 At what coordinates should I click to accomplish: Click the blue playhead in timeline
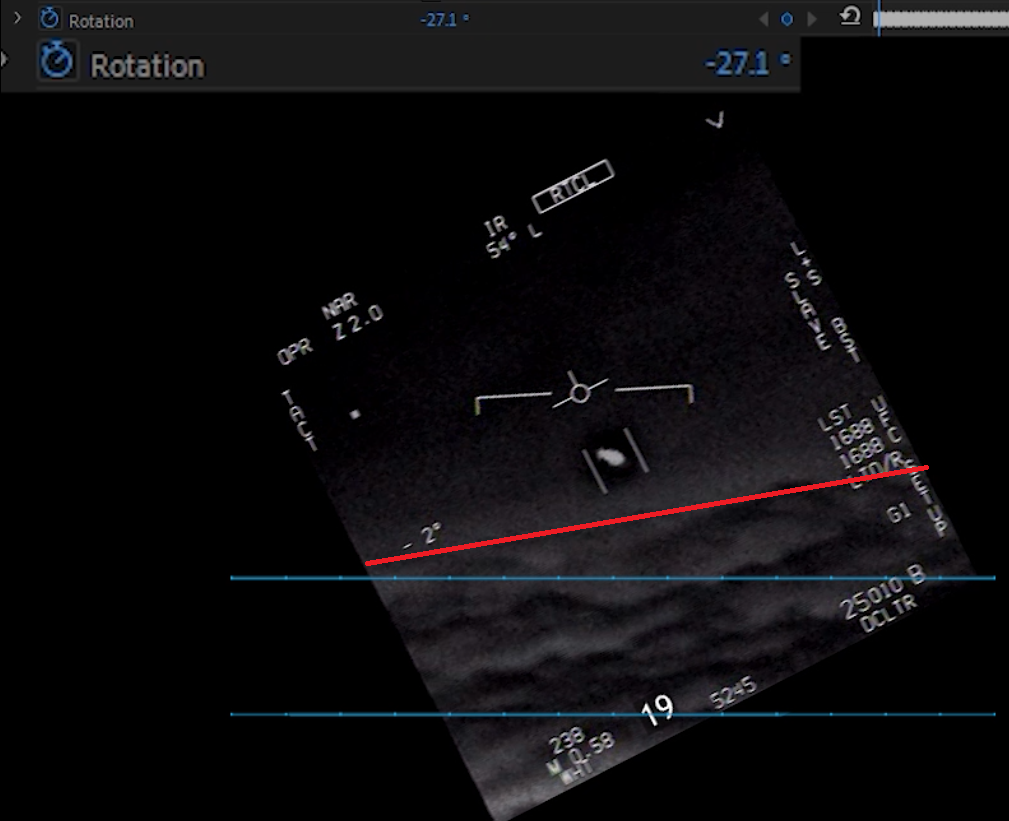[x=878, y=19]
